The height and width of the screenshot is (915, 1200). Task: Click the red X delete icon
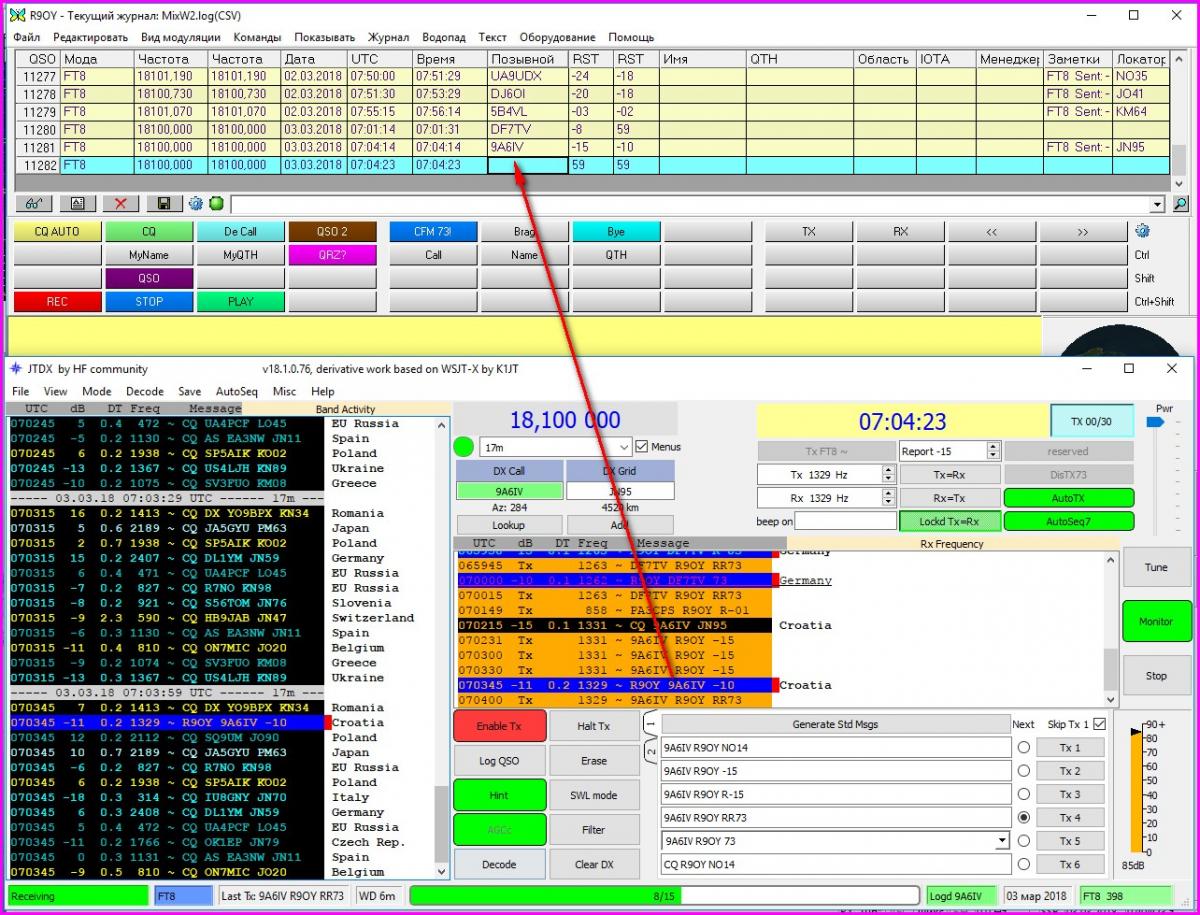(x=120, y=203)
